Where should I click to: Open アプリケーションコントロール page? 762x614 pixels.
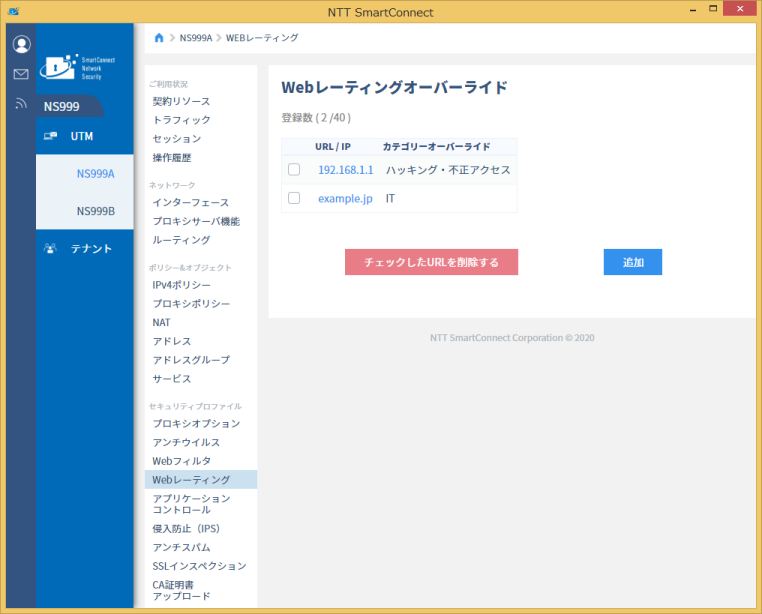click(x=191, y=504)
